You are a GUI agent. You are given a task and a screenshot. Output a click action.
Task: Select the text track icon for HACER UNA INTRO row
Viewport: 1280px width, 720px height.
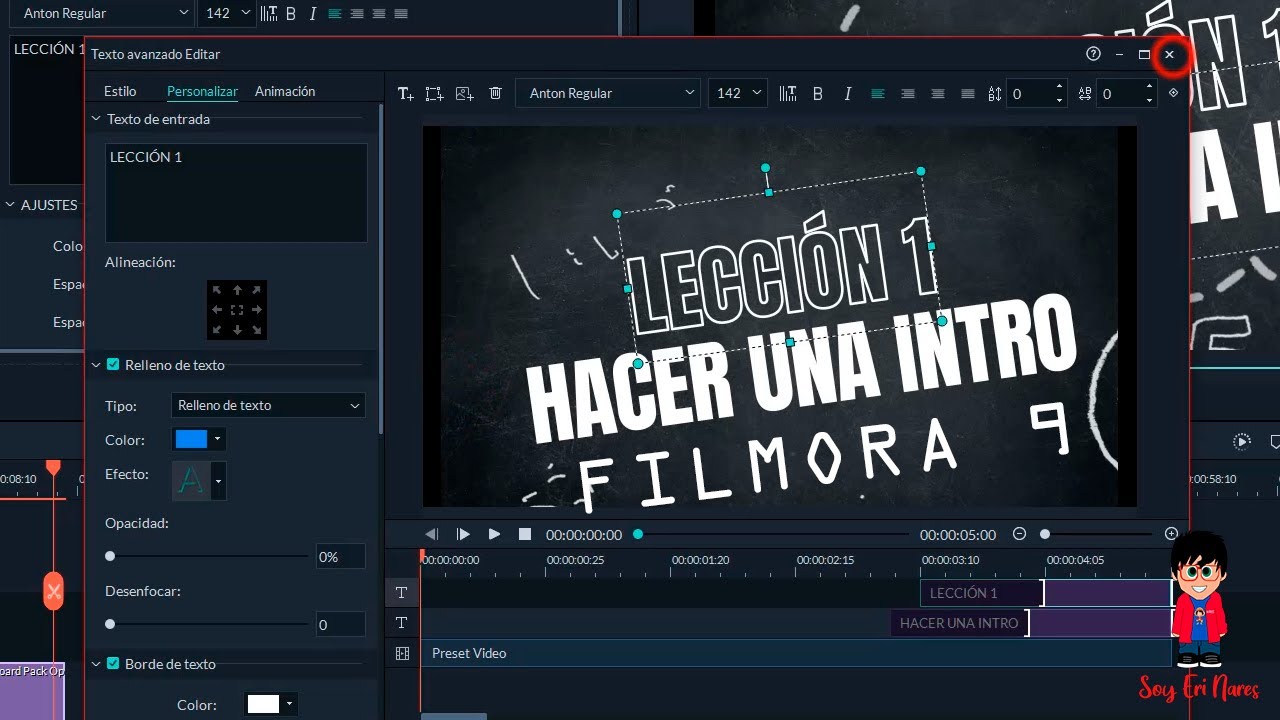point(402,623)
